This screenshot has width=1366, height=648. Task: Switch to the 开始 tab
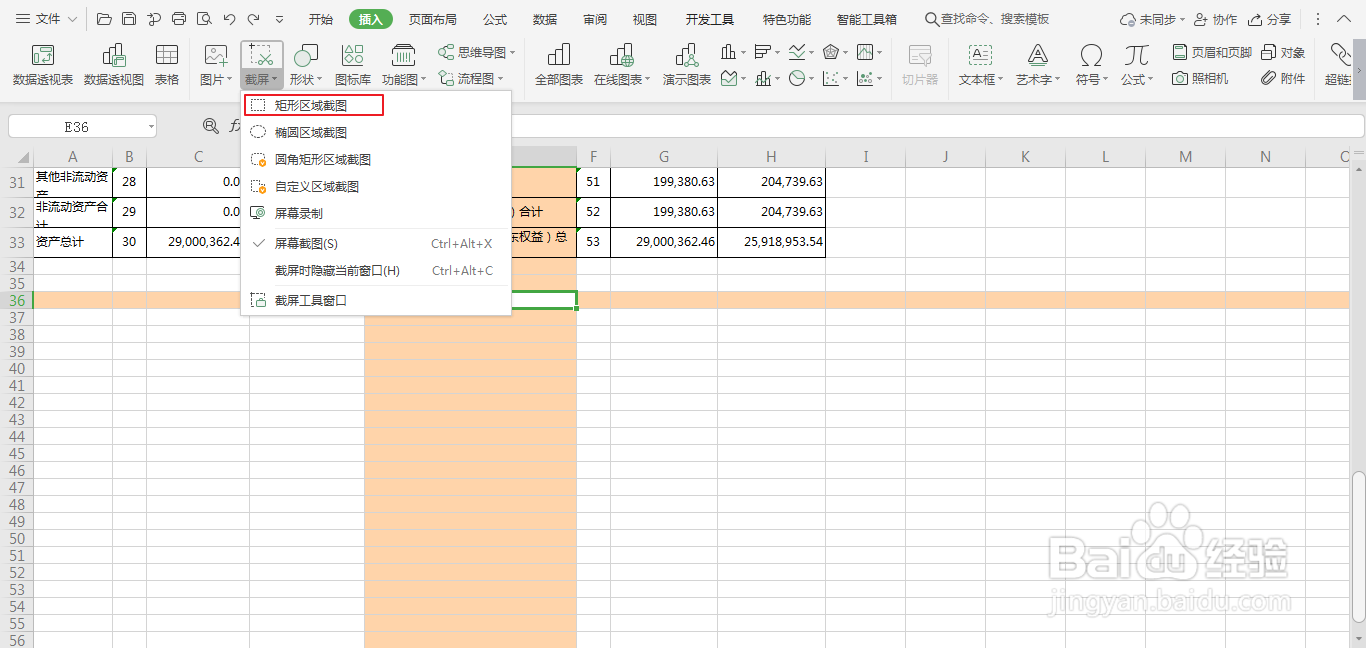pos(321,19)
